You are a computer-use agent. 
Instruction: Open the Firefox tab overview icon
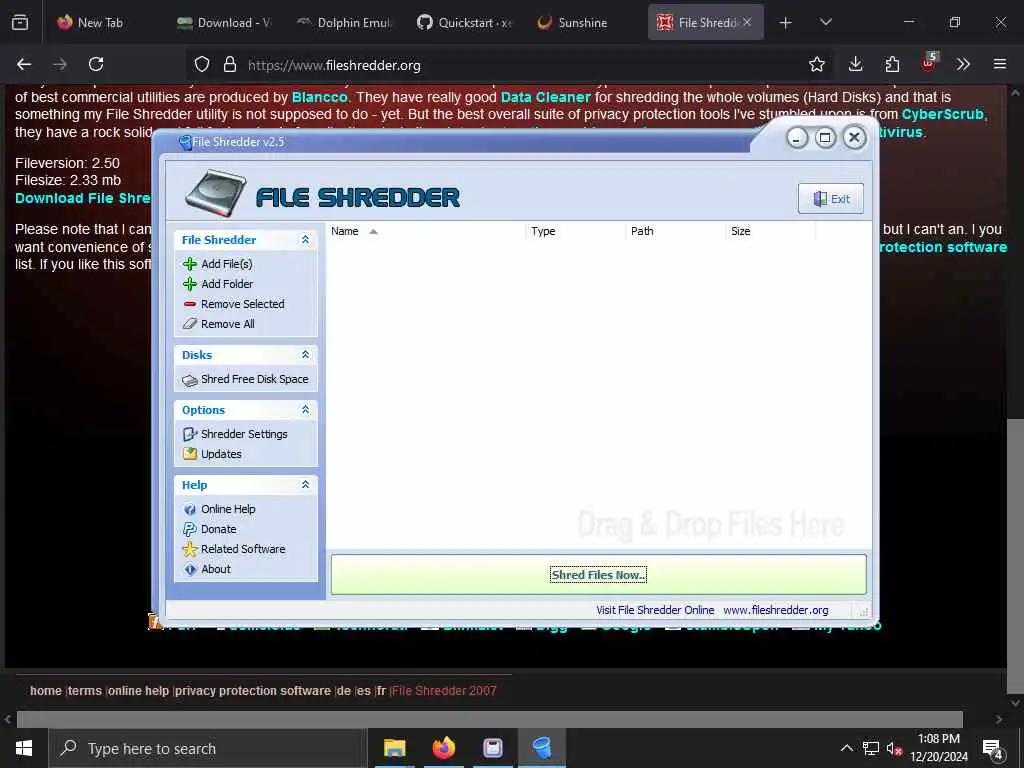20,22
